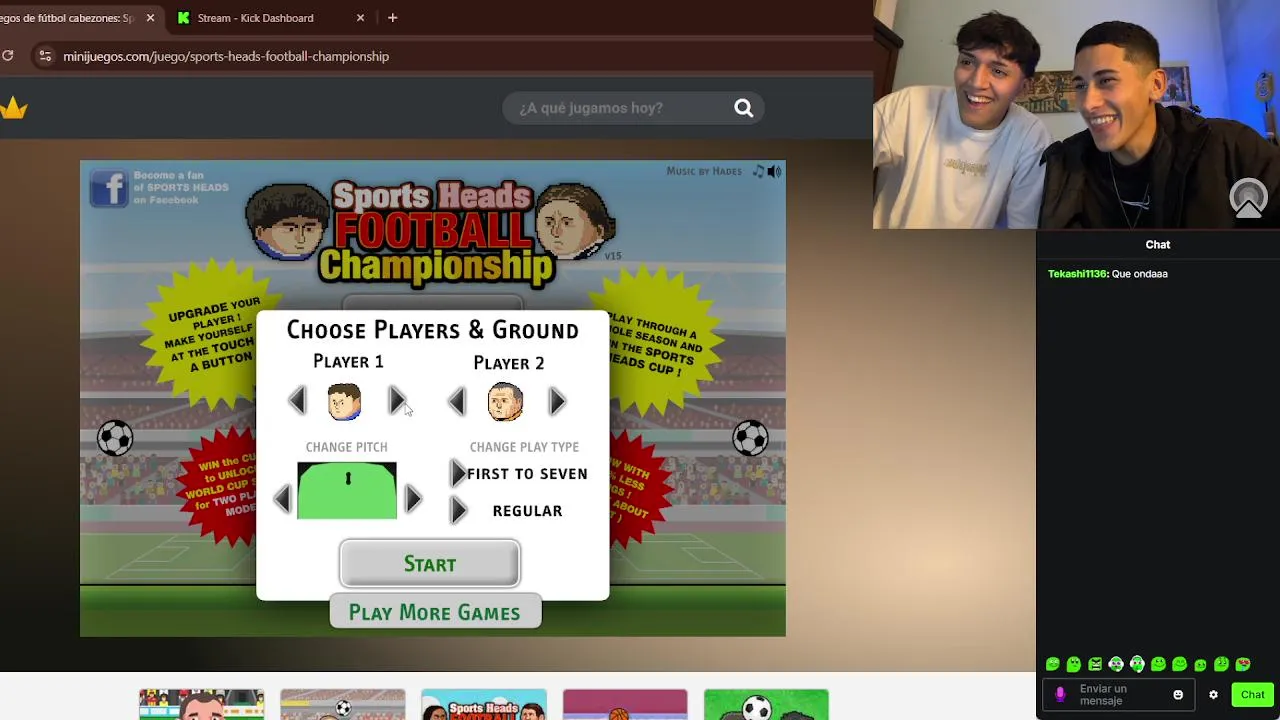
Task: Open the Sports Heads game thumbnail below
Action: [484, 704]
